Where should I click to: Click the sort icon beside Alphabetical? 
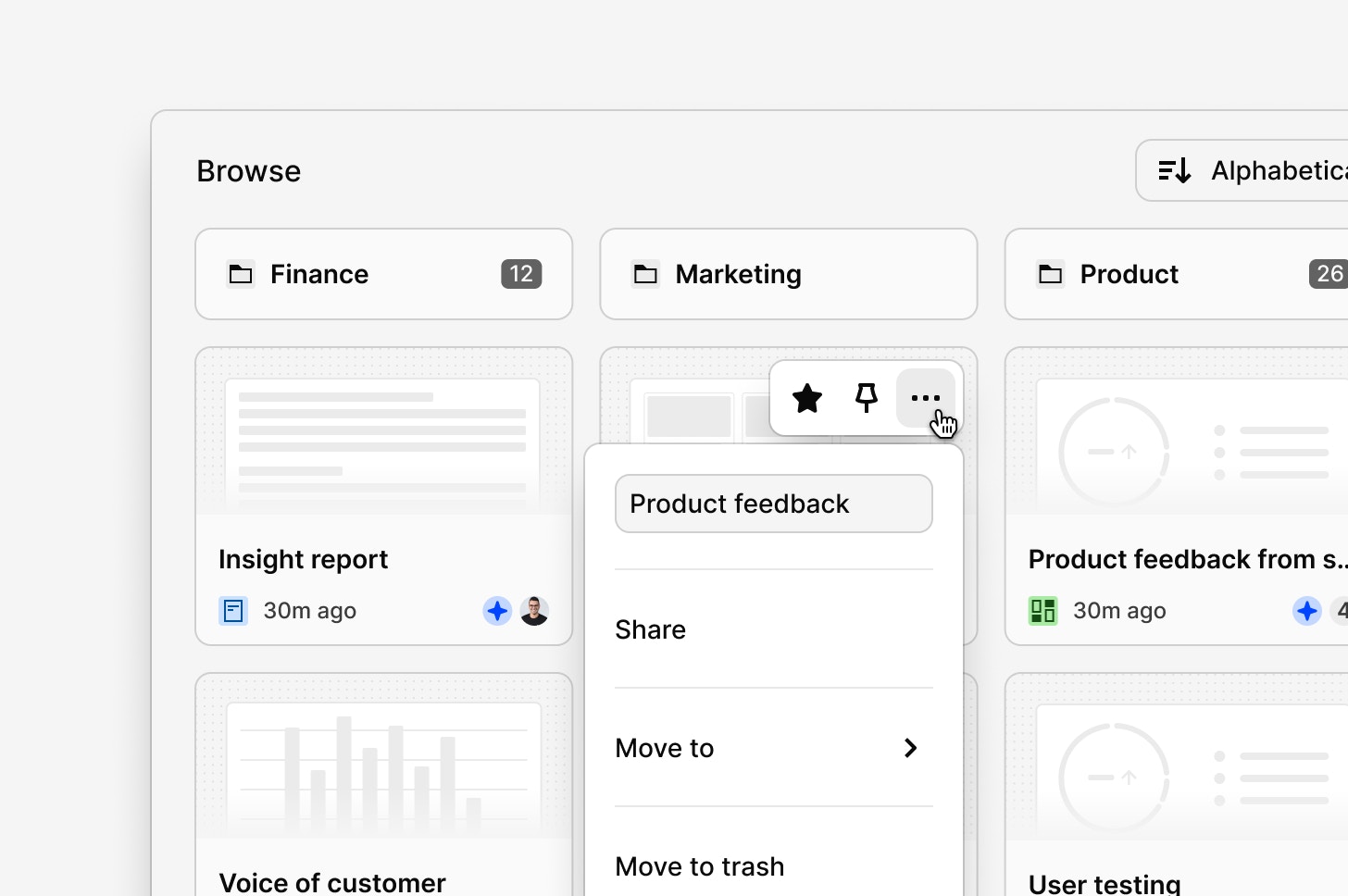1174,170
